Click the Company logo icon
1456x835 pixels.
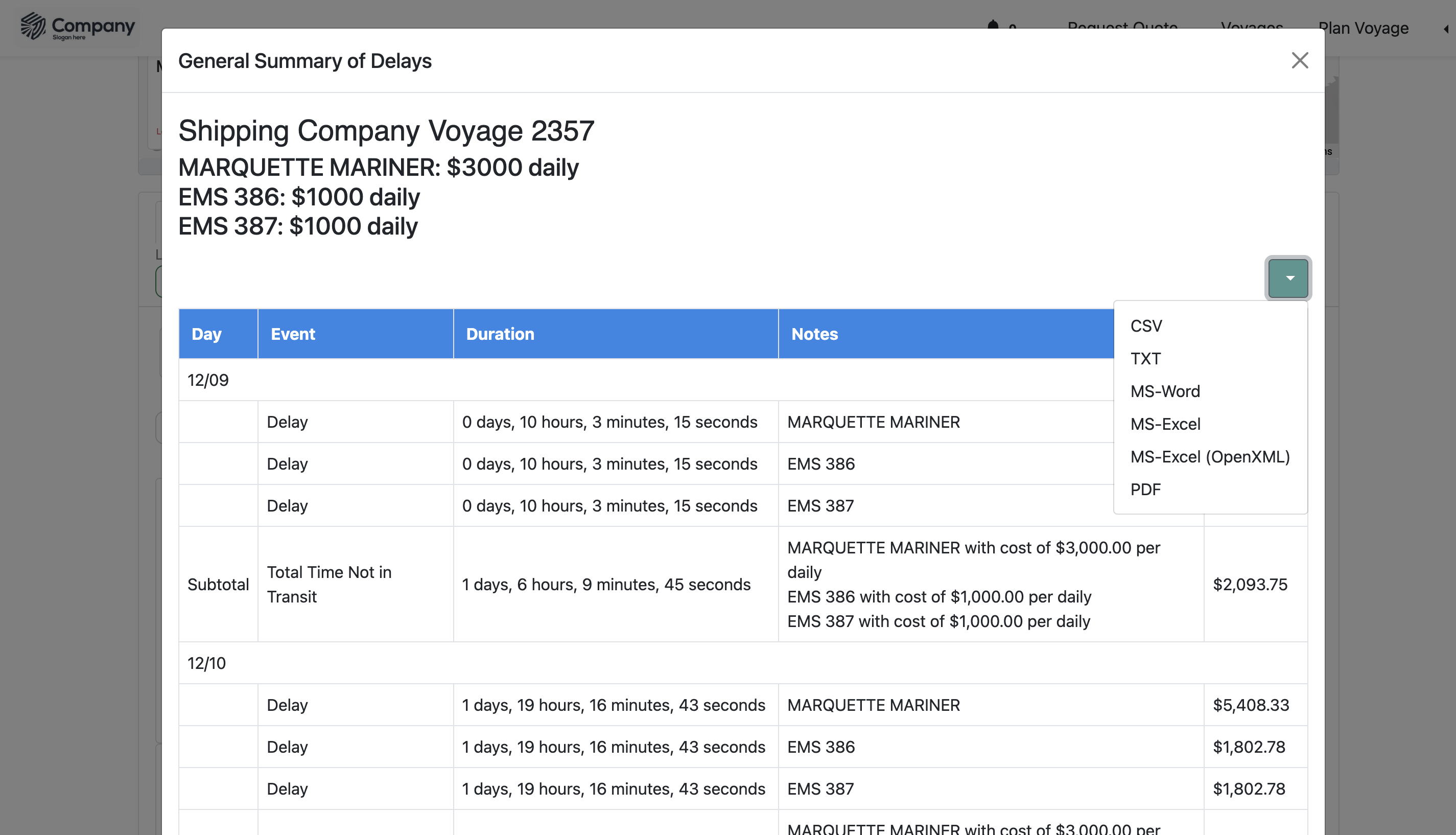pyautogui.click(x=33, y=26)
